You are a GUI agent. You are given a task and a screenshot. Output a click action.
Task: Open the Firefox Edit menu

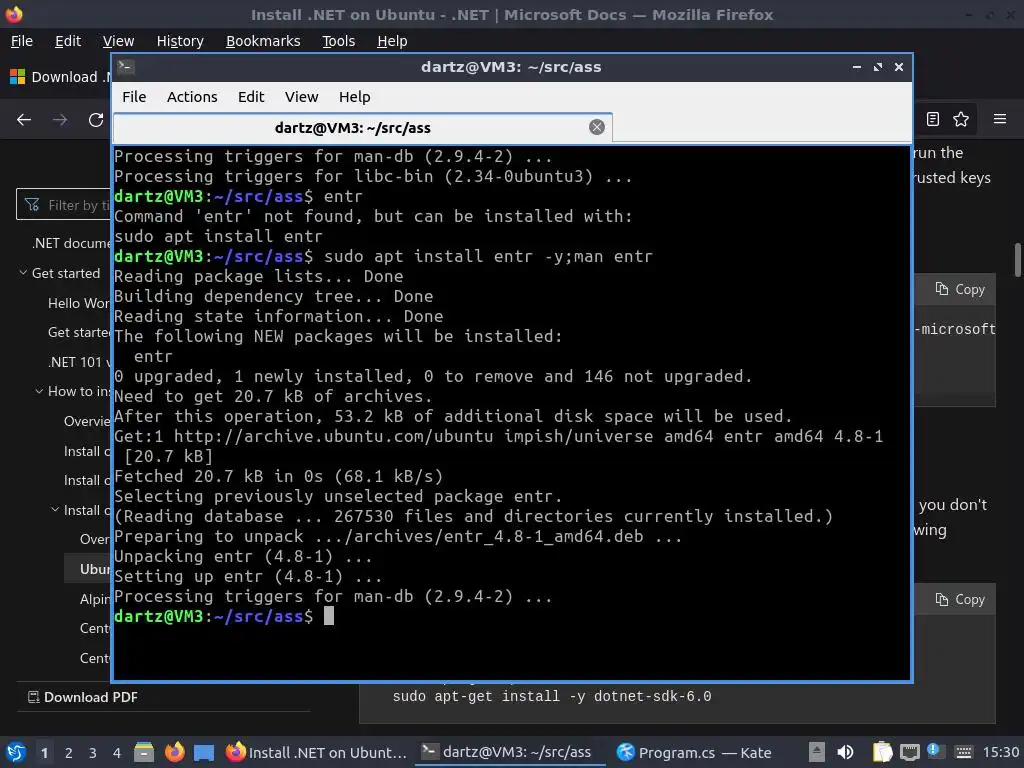(x=68, y=41)
